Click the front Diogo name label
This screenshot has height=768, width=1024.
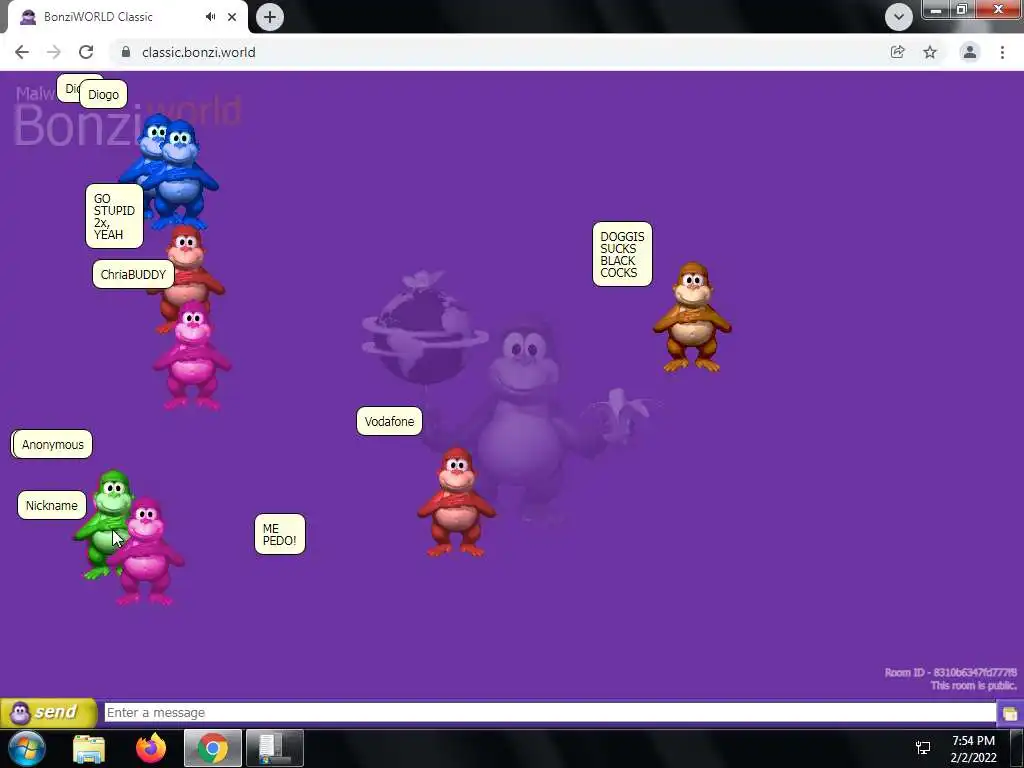point(103,95)
